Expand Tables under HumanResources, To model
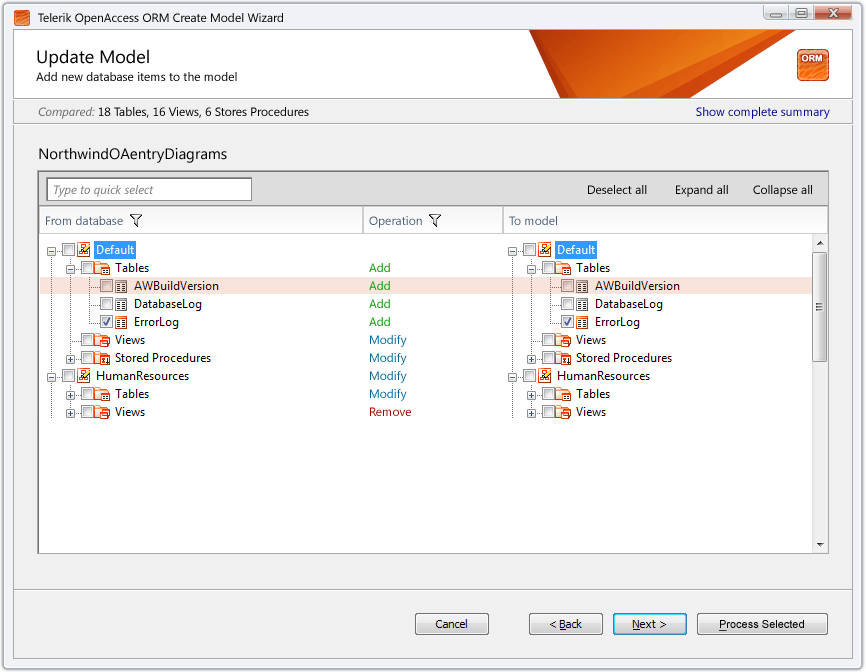The height and width of the screenshot is (672, 866). [531, 395]
